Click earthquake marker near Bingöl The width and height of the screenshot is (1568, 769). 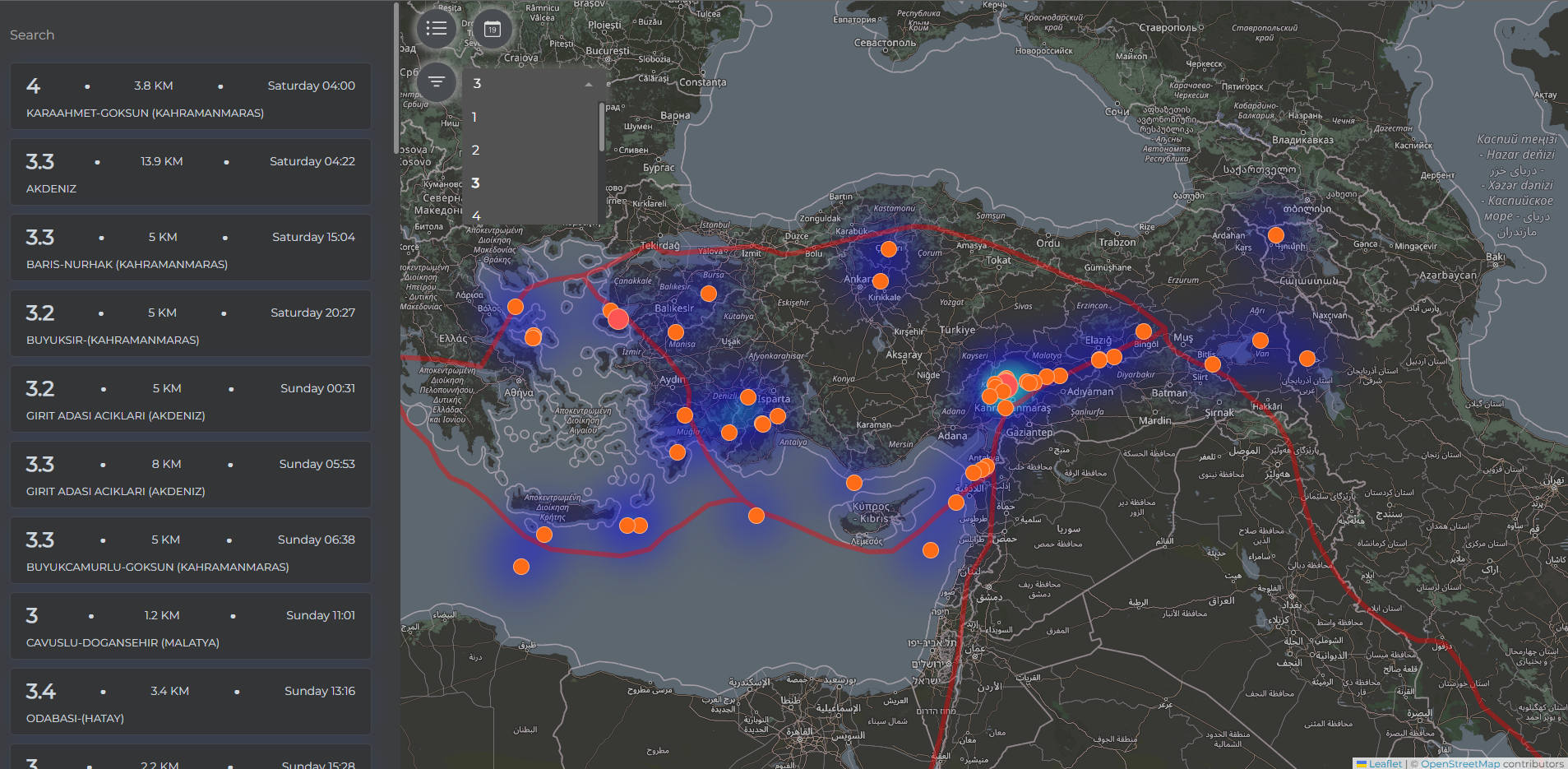click(1144, 331)
